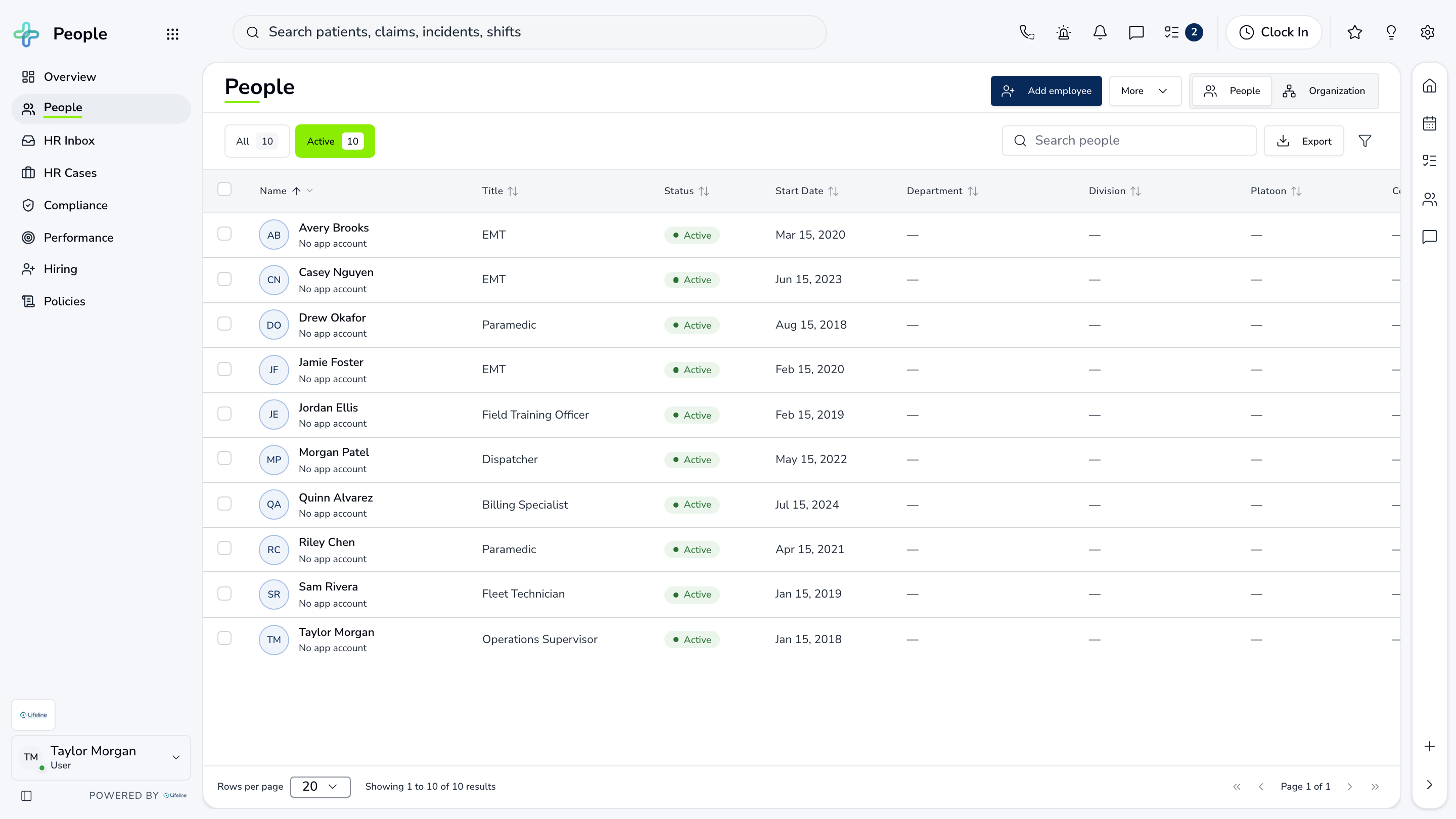Sort by Division column arrows
Viewport: 1456px width, 819px height.
[1135, 191]
